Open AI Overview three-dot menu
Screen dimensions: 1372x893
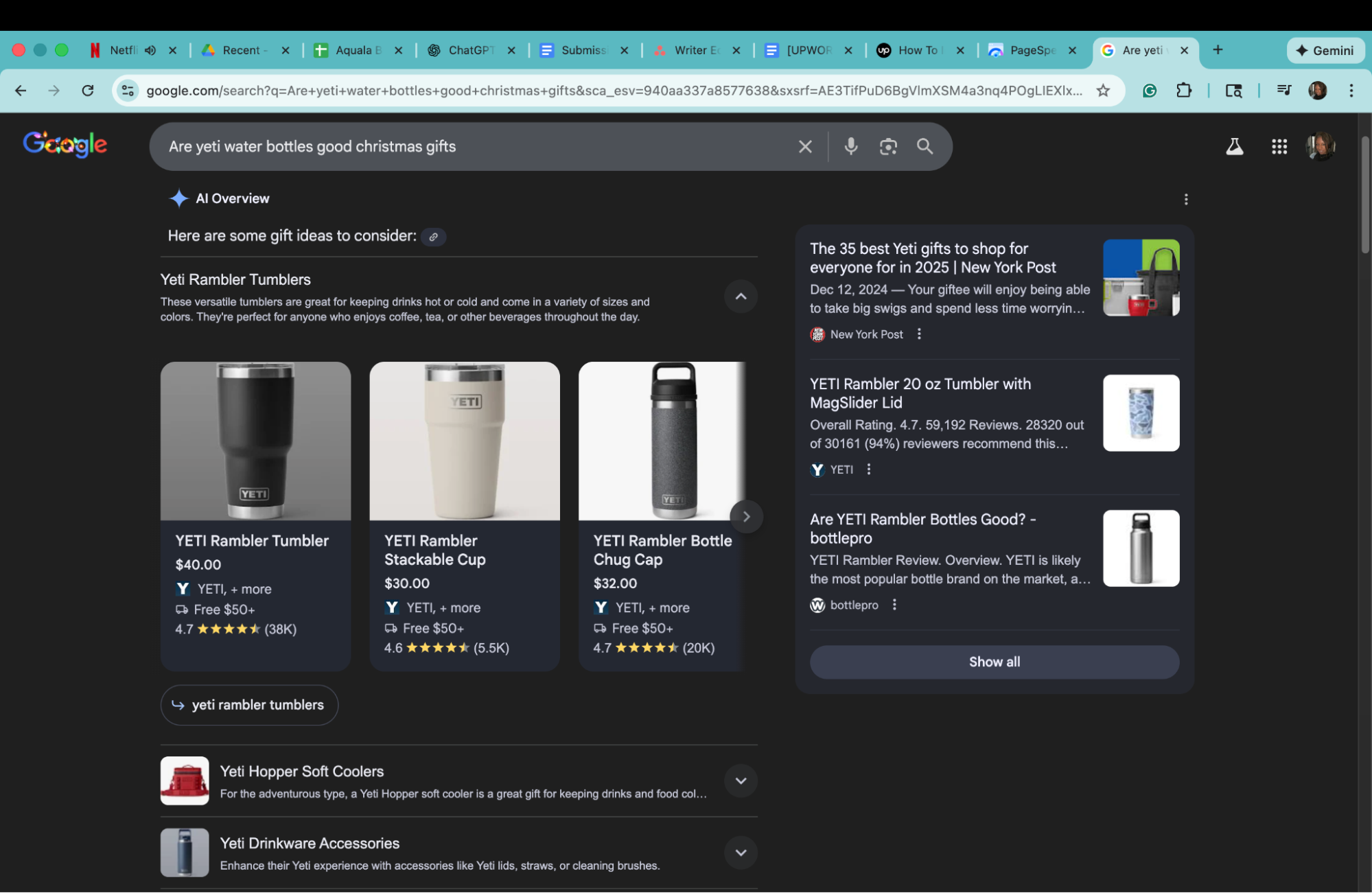[1186, 199]
